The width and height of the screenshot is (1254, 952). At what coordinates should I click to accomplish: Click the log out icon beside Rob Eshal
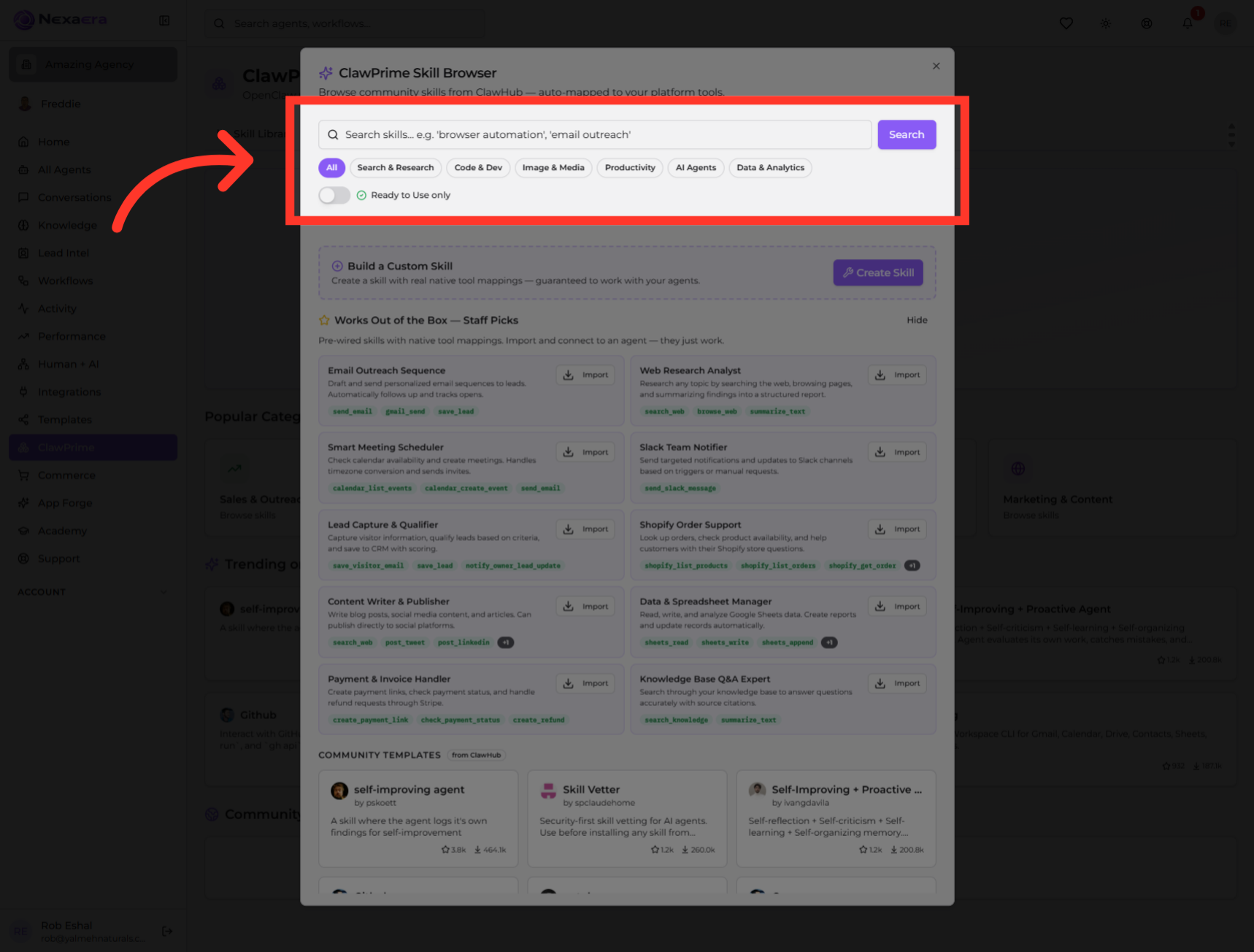[x=167, y=931]
